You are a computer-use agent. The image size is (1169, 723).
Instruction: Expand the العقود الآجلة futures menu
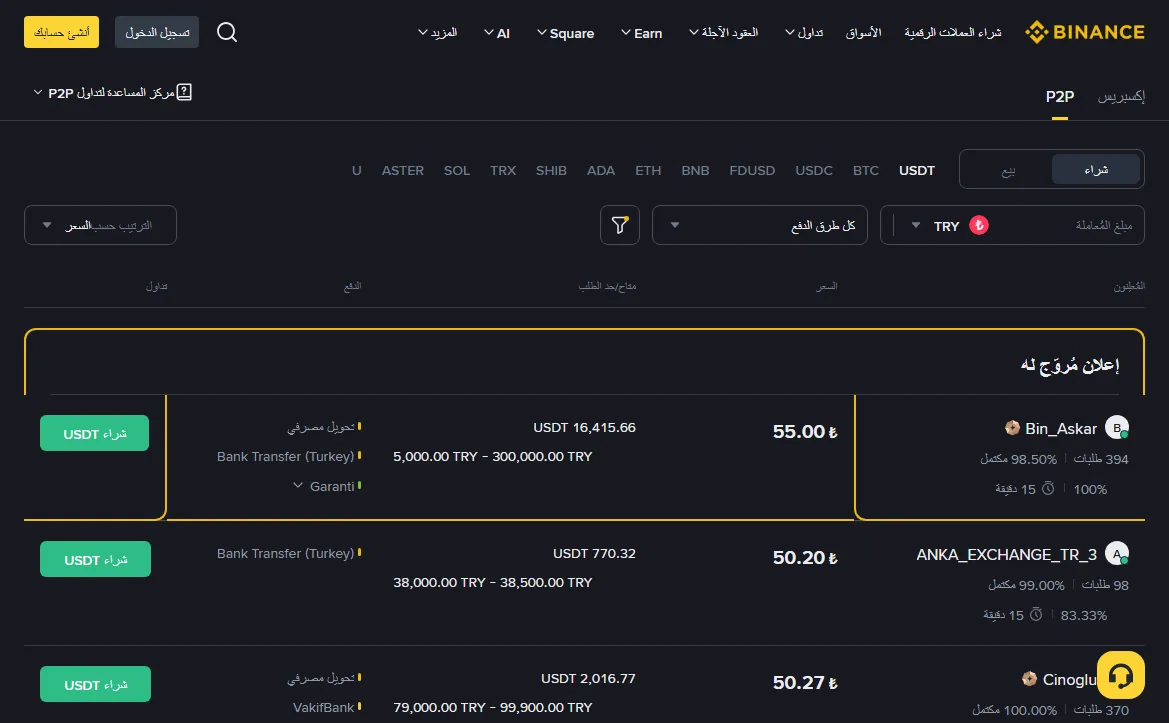pos(723,33)
